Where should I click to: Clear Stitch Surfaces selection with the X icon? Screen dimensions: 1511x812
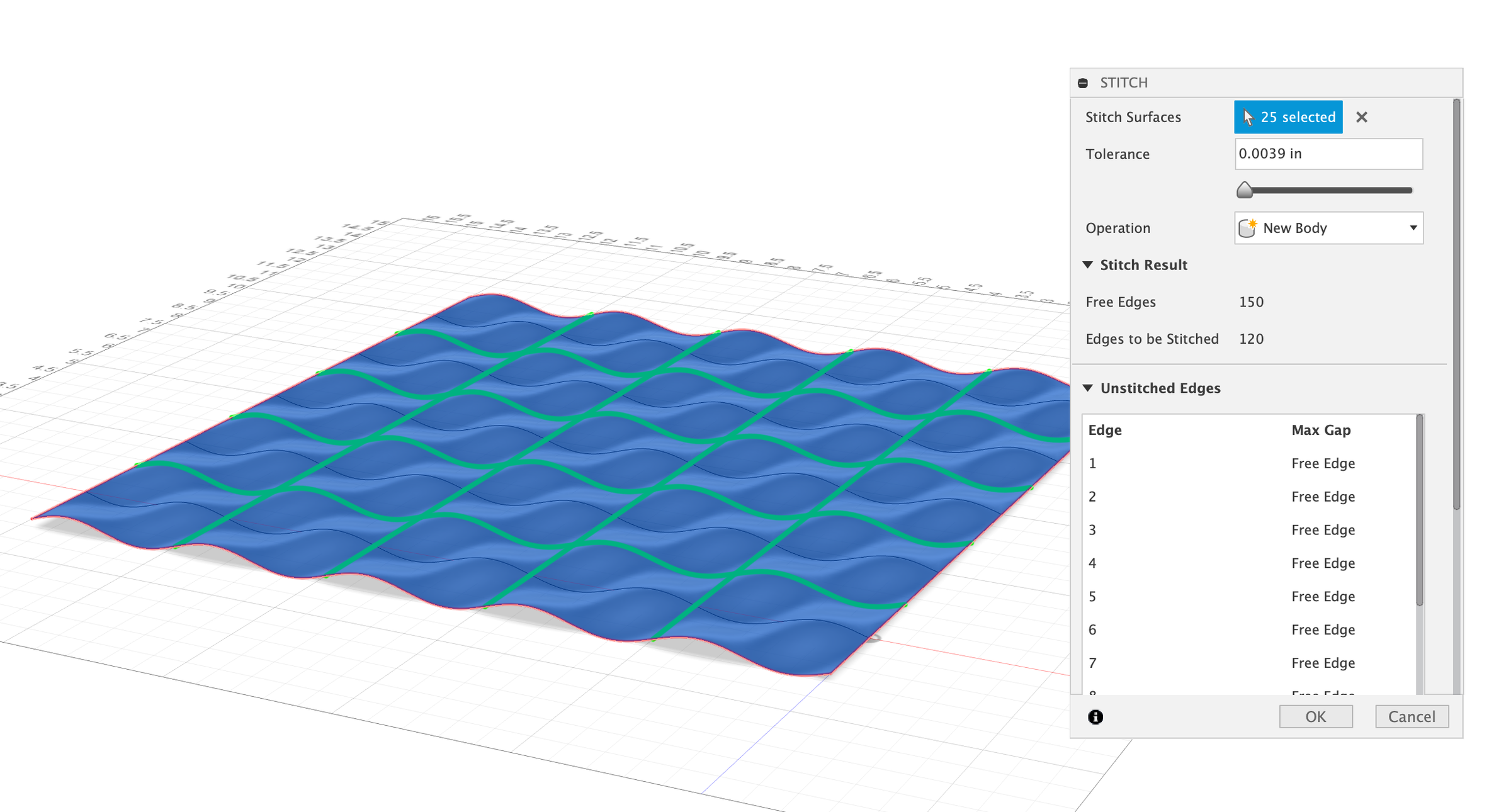[1362, 117]
